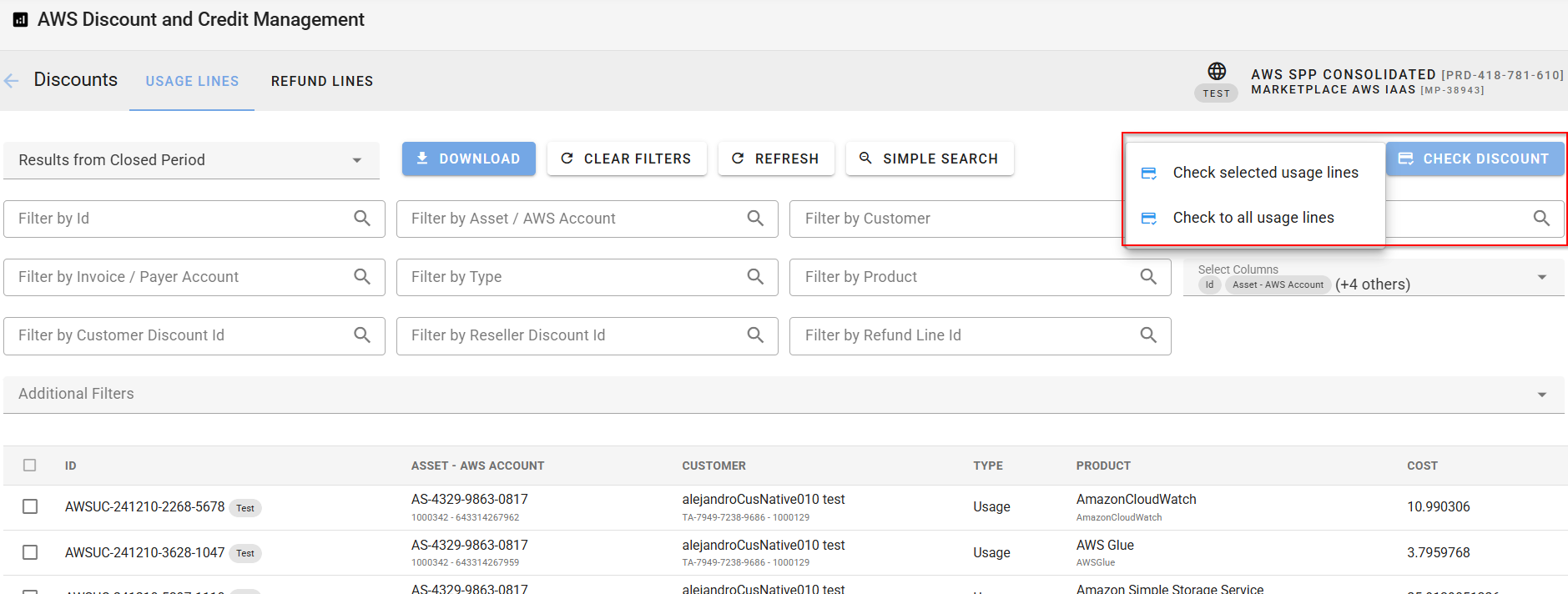1568x594 pixels.
Task: Click the SIMPLE SEARCH button
Action: click(x=930, y=159)
